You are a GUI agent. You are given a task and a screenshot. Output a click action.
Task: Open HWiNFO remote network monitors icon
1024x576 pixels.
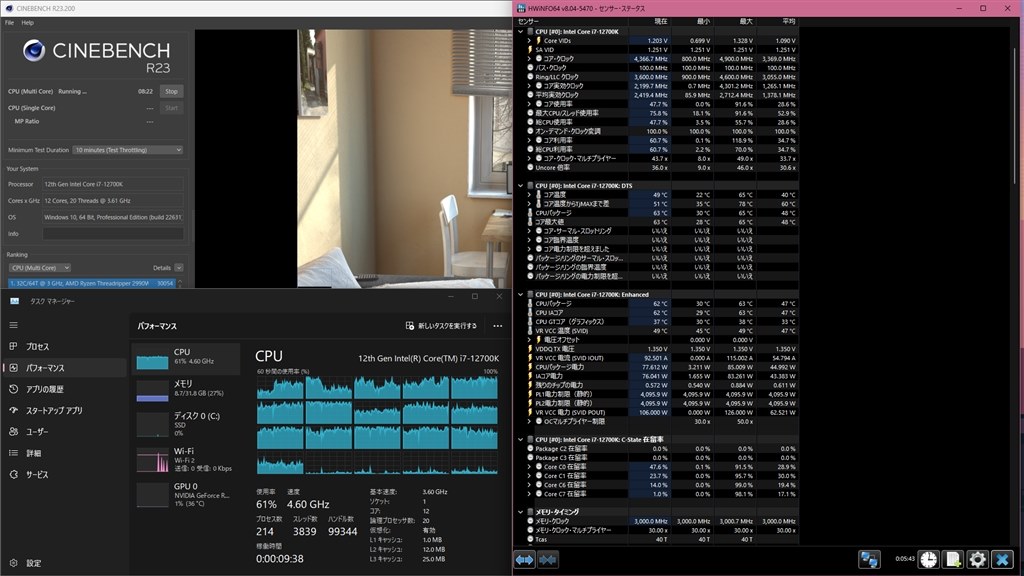(x=869, y=559)
